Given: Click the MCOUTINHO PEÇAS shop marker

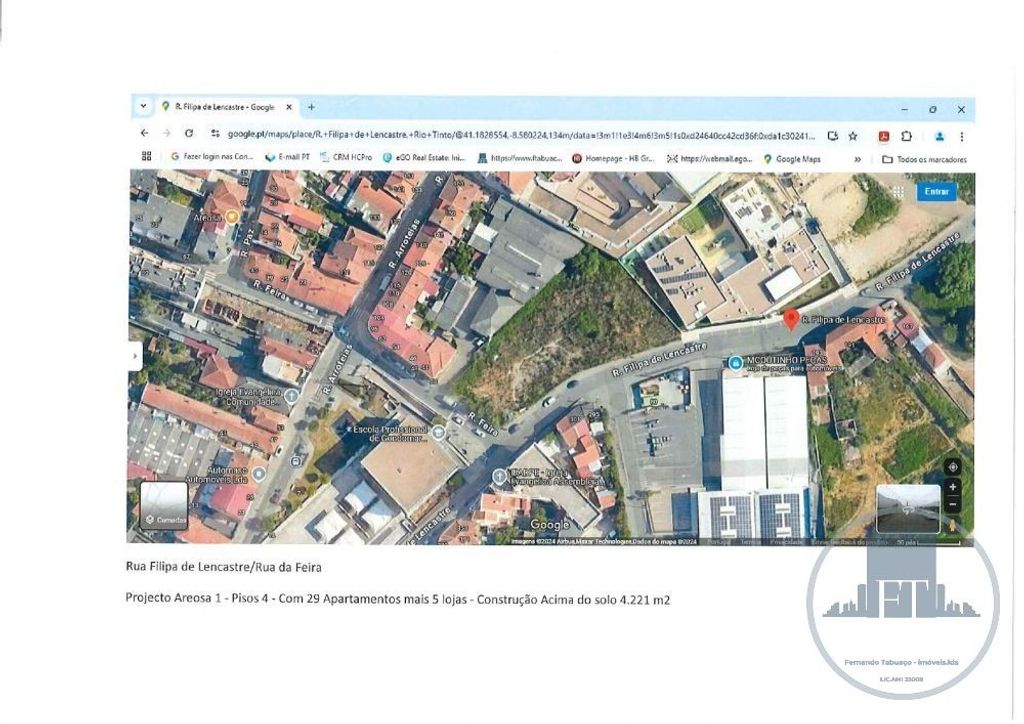Looking at the screenshot, I should tap(736, 362).
